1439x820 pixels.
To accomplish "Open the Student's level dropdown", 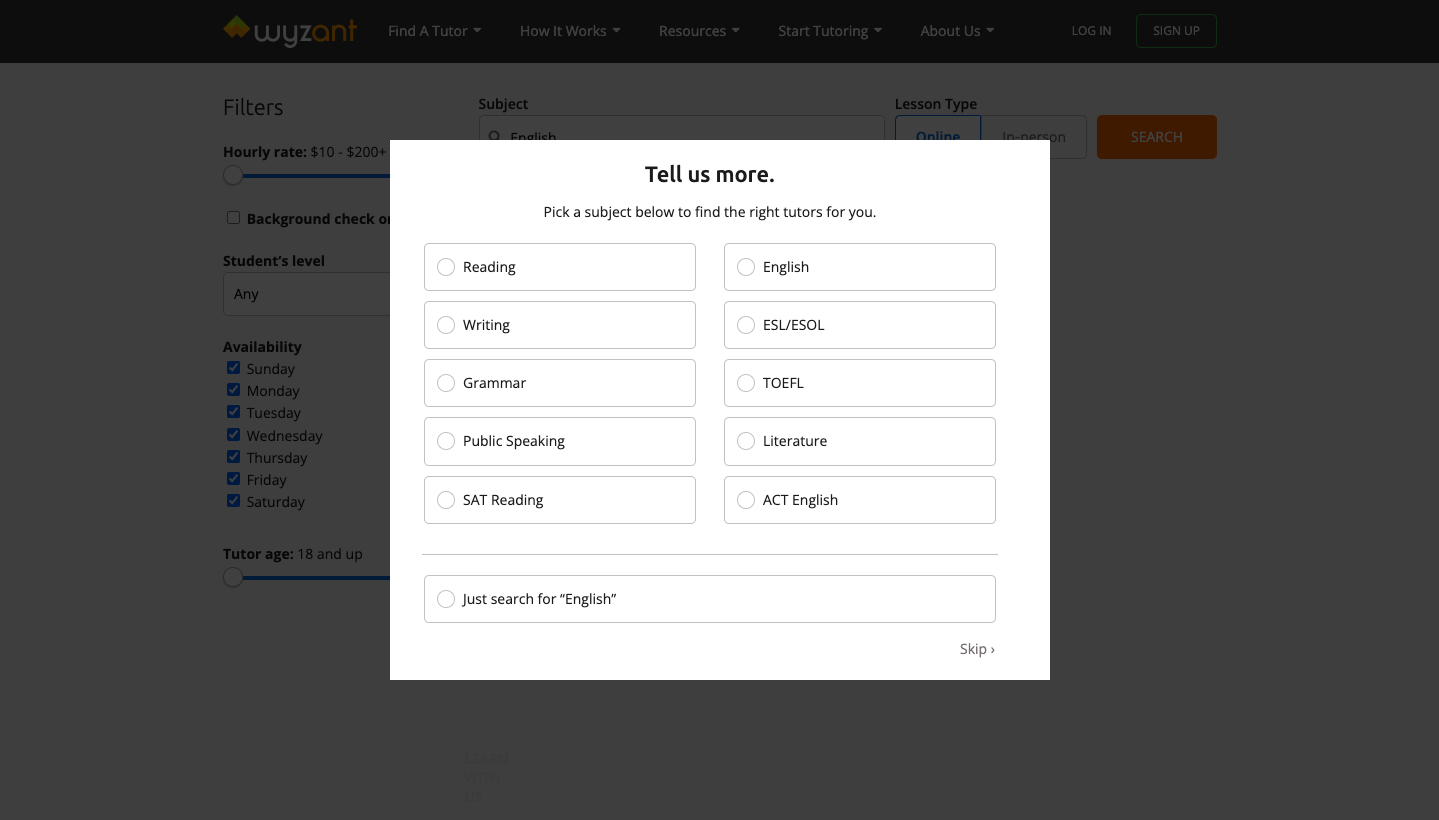I will (x=306, y=294).
